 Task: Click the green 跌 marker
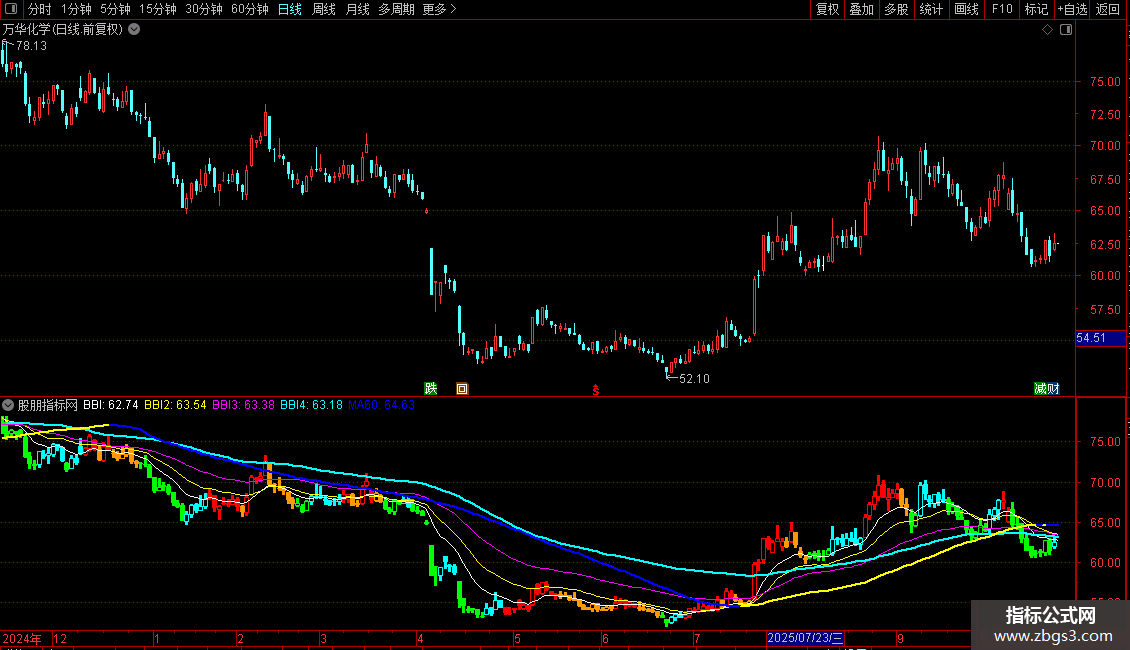[431, 388]
